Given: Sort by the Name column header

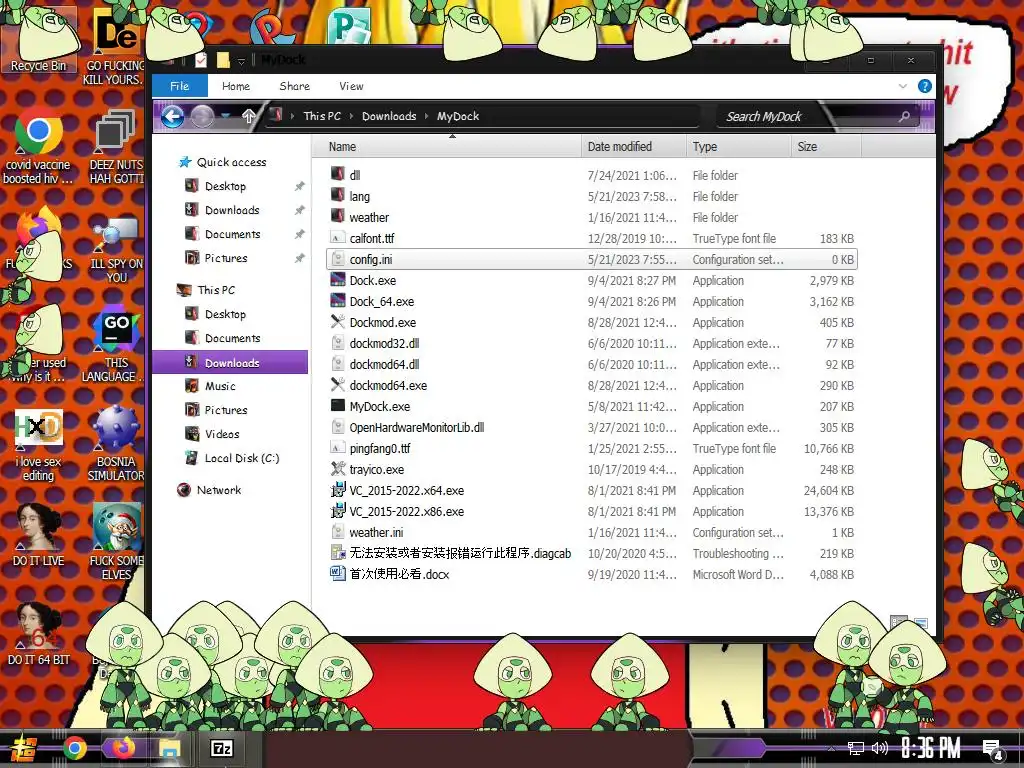Looking at the screenshot, I should (447, 147).
